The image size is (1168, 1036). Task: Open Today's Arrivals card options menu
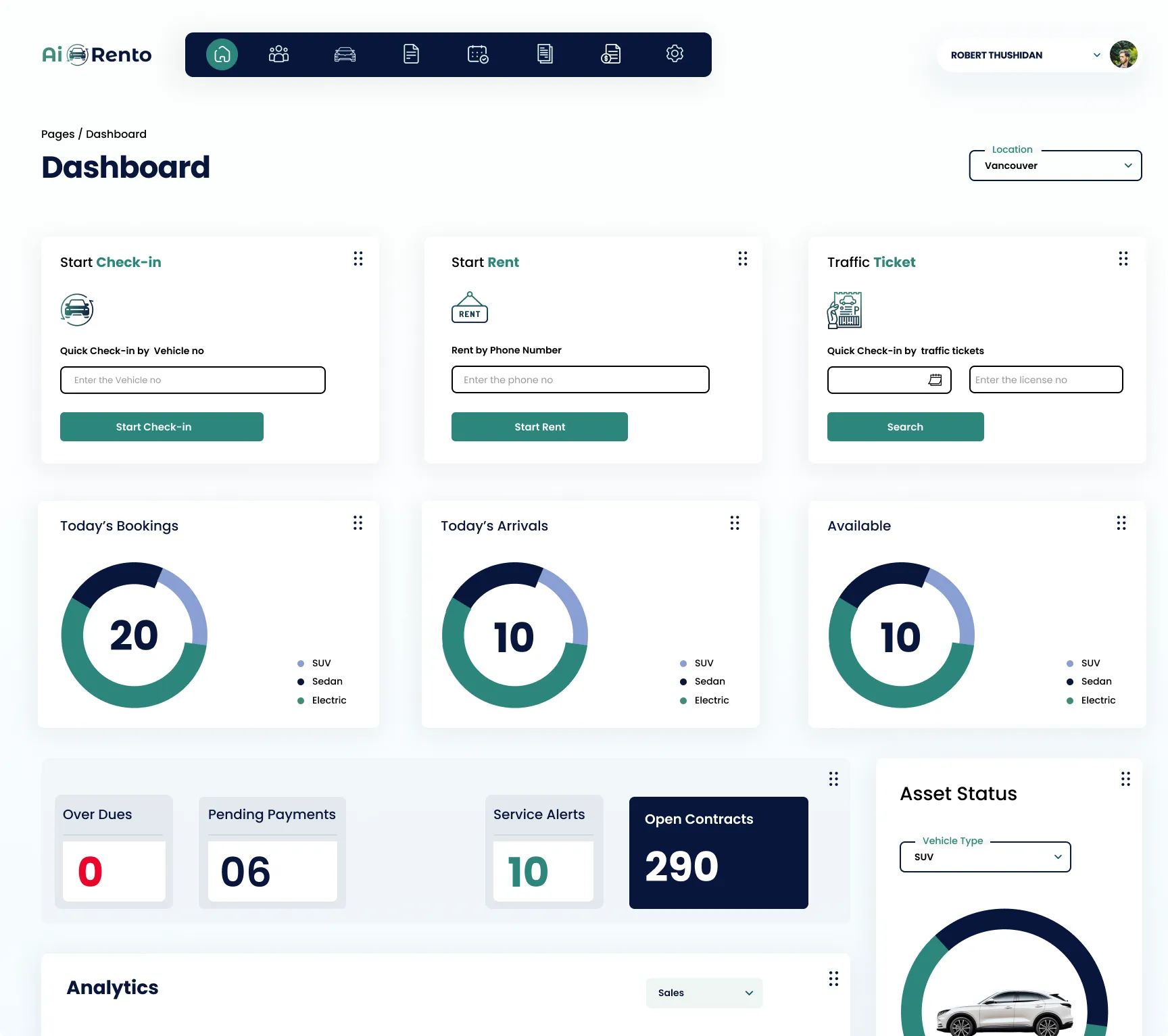point(735,523)
